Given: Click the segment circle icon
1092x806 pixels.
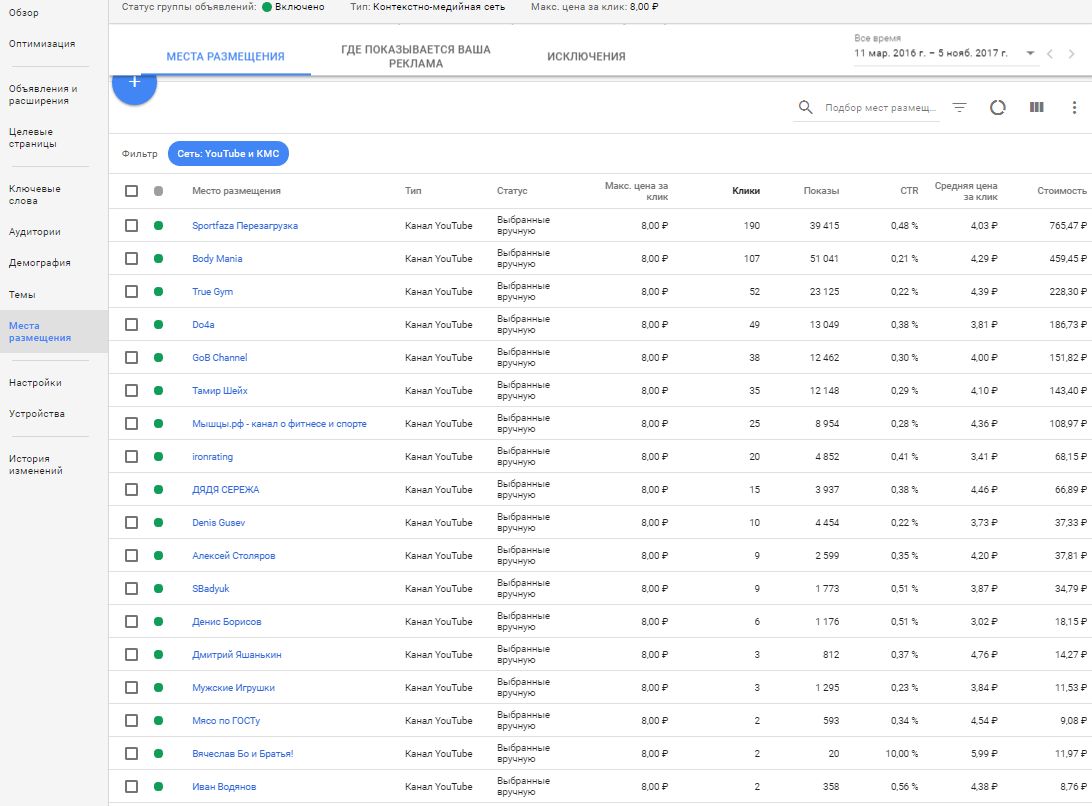Looking at the screenshot, I should click(x=997, y=107).
